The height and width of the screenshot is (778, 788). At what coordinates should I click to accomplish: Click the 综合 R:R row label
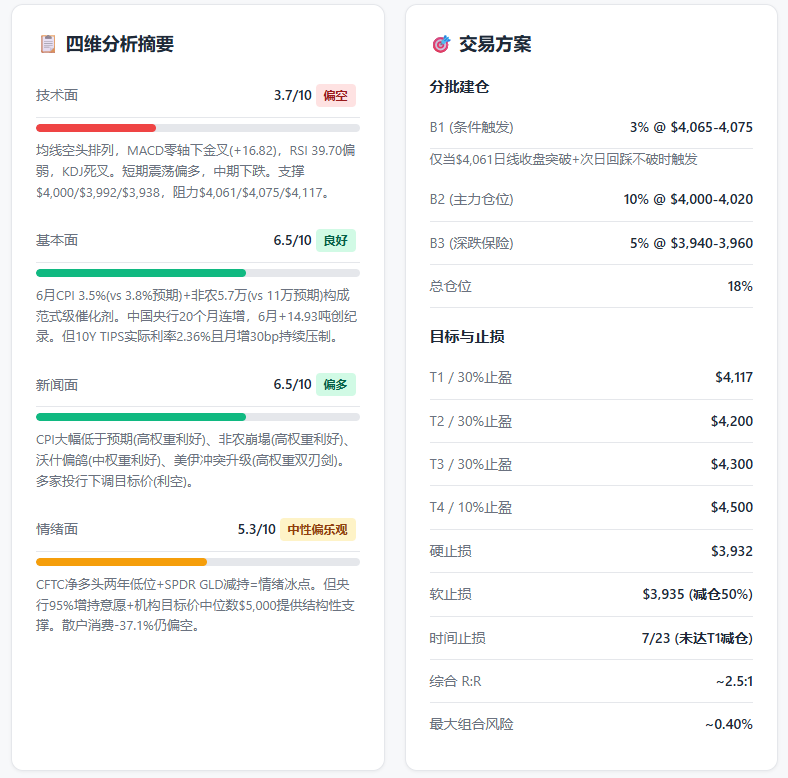pos(455,682)
